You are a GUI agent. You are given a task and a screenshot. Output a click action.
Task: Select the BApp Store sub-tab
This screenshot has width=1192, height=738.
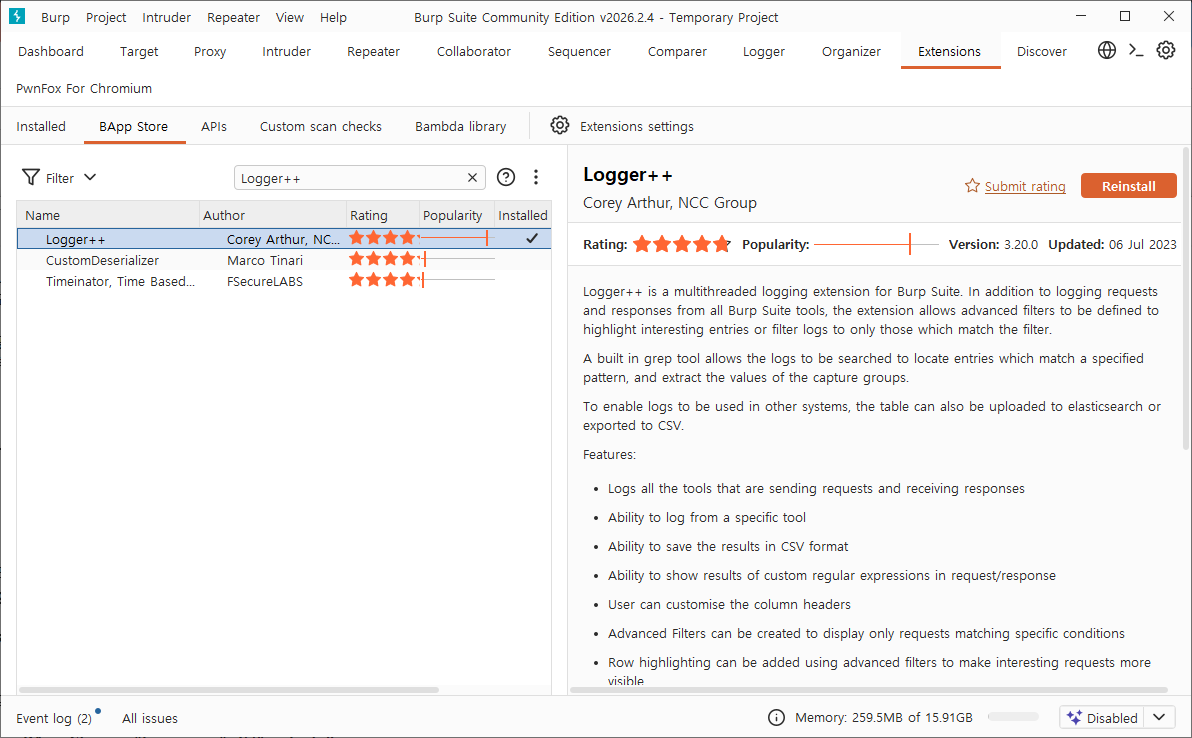pos(133,126)
